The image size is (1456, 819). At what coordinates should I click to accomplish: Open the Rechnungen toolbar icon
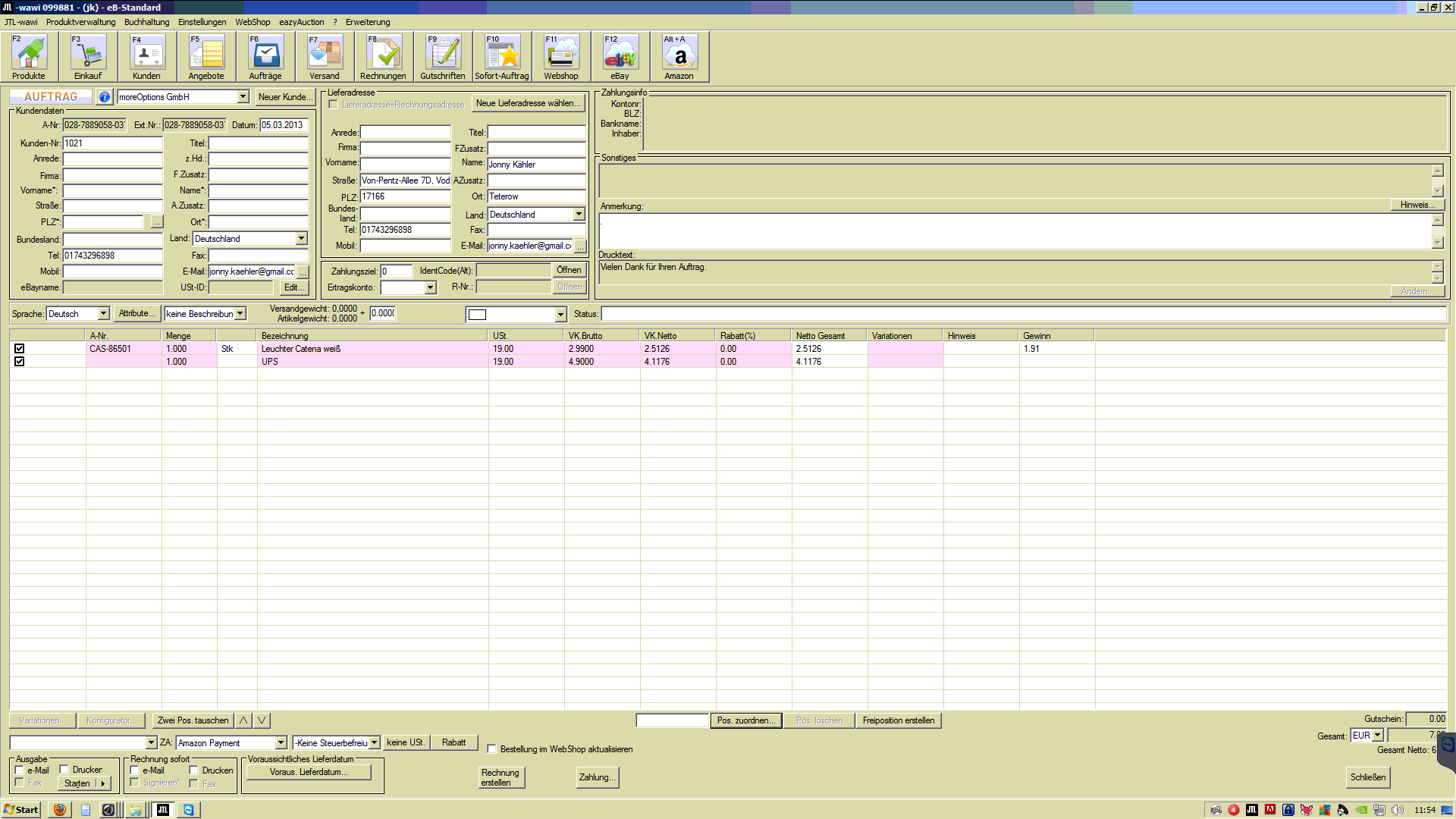(x=384, y=57)
